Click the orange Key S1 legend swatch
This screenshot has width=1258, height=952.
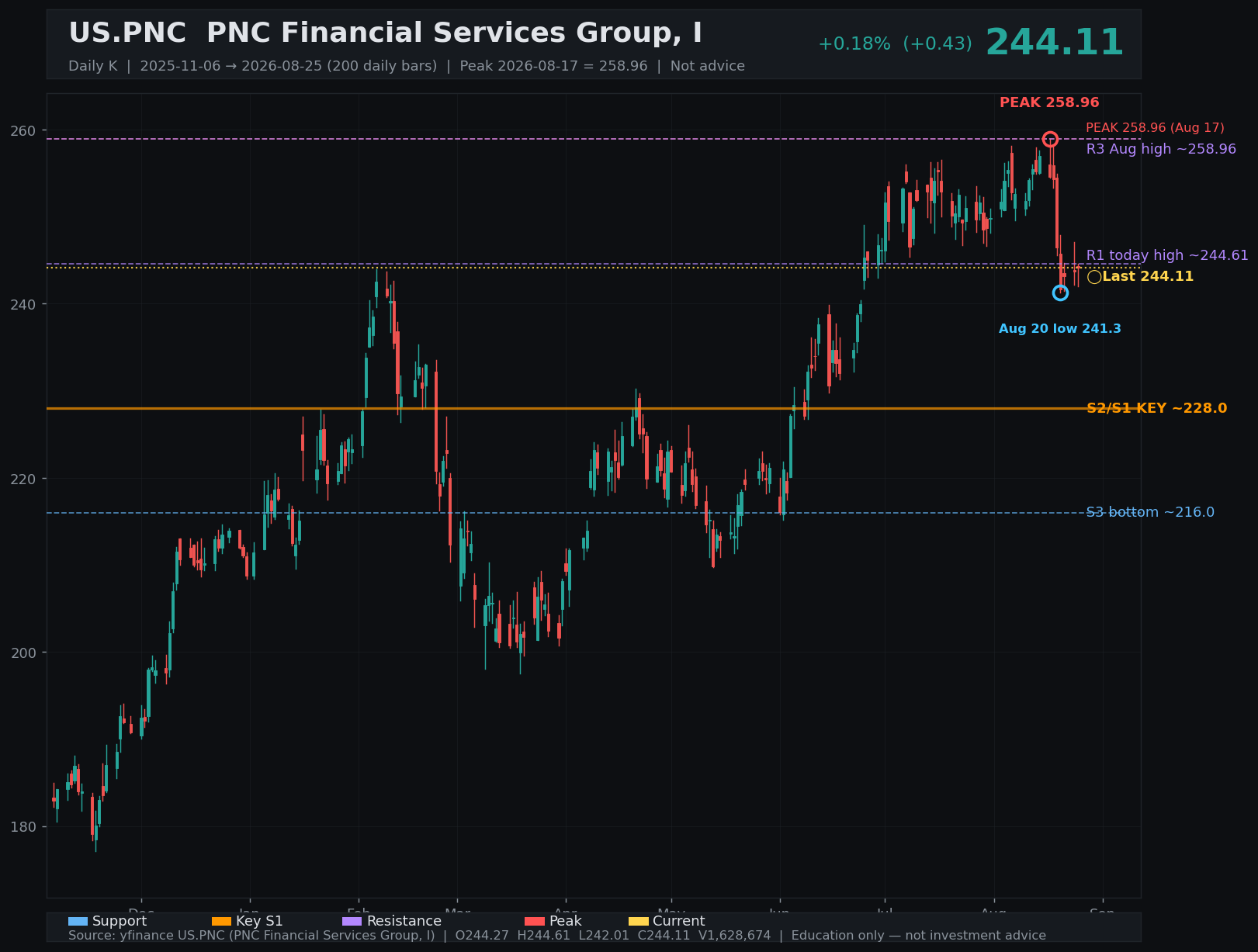(221, 922)
